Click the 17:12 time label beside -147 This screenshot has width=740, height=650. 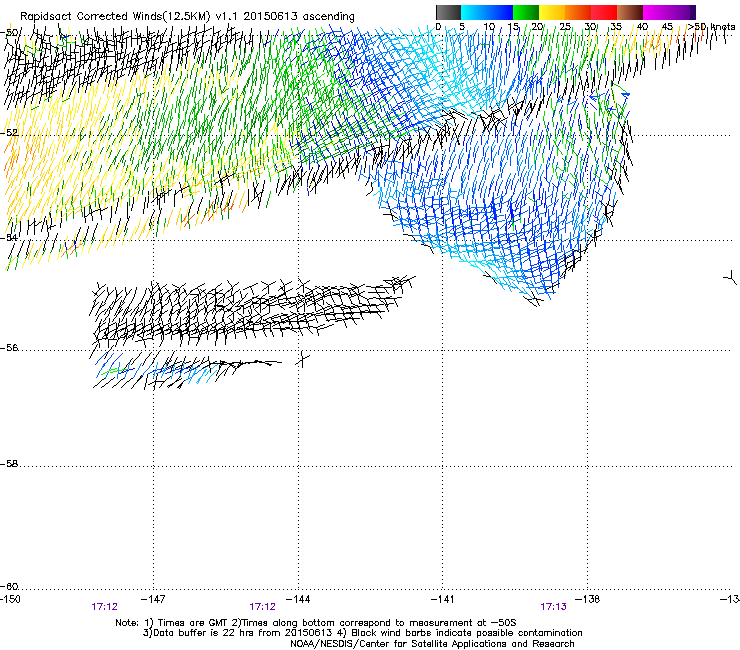pyautogui.click(x=104, y=607)
